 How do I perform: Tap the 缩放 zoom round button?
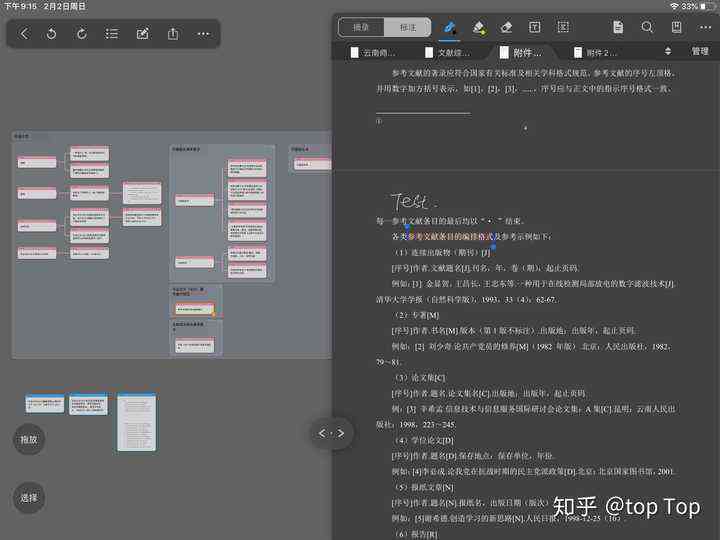coord(28,439)
